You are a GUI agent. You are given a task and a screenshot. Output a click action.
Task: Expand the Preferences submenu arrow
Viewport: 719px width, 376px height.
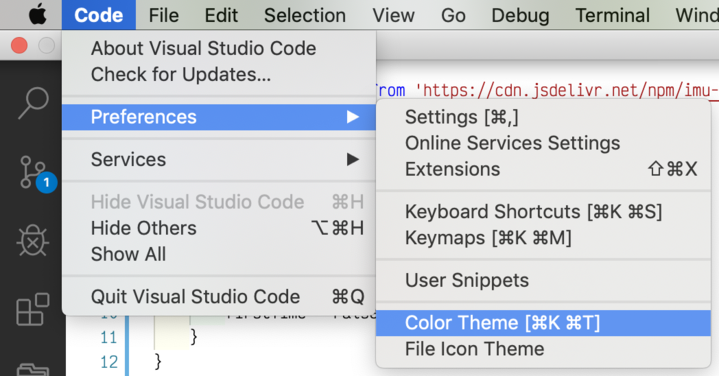(353, 117)
